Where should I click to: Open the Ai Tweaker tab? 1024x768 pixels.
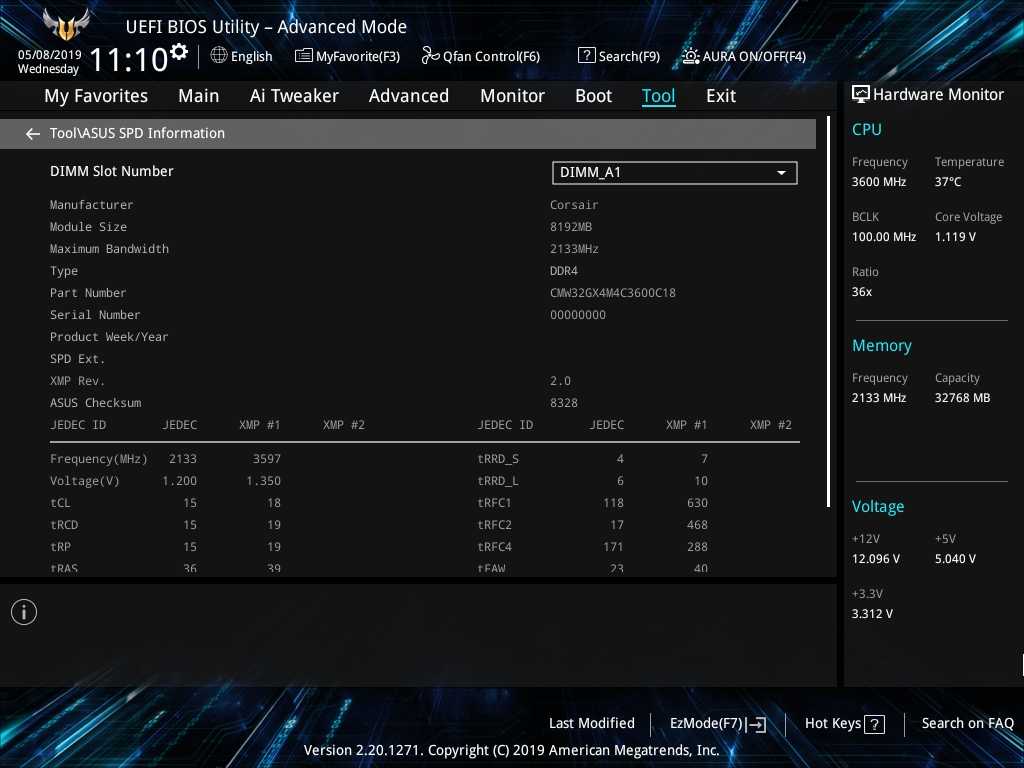294,96
